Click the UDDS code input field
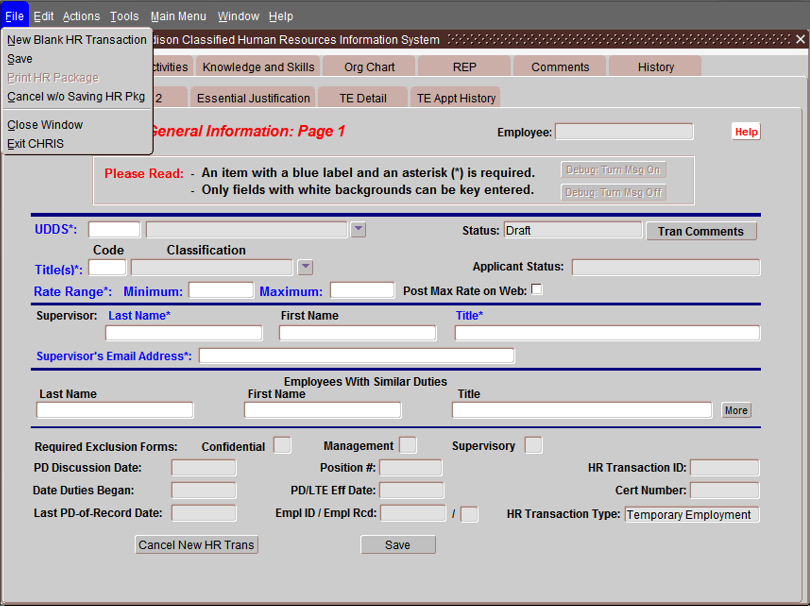The image size is (810, 606). (x=114, y=229)
